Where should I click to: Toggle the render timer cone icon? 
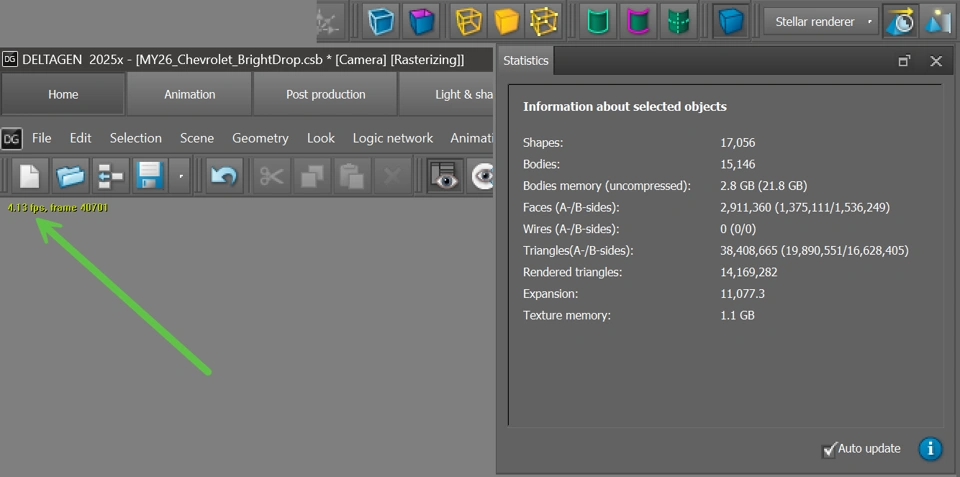(x=899, y=20)
